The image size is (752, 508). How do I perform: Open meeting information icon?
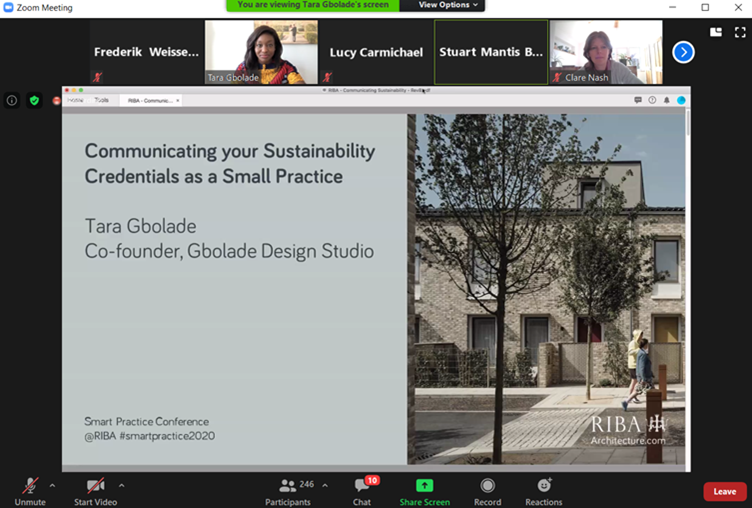[12, 100]
